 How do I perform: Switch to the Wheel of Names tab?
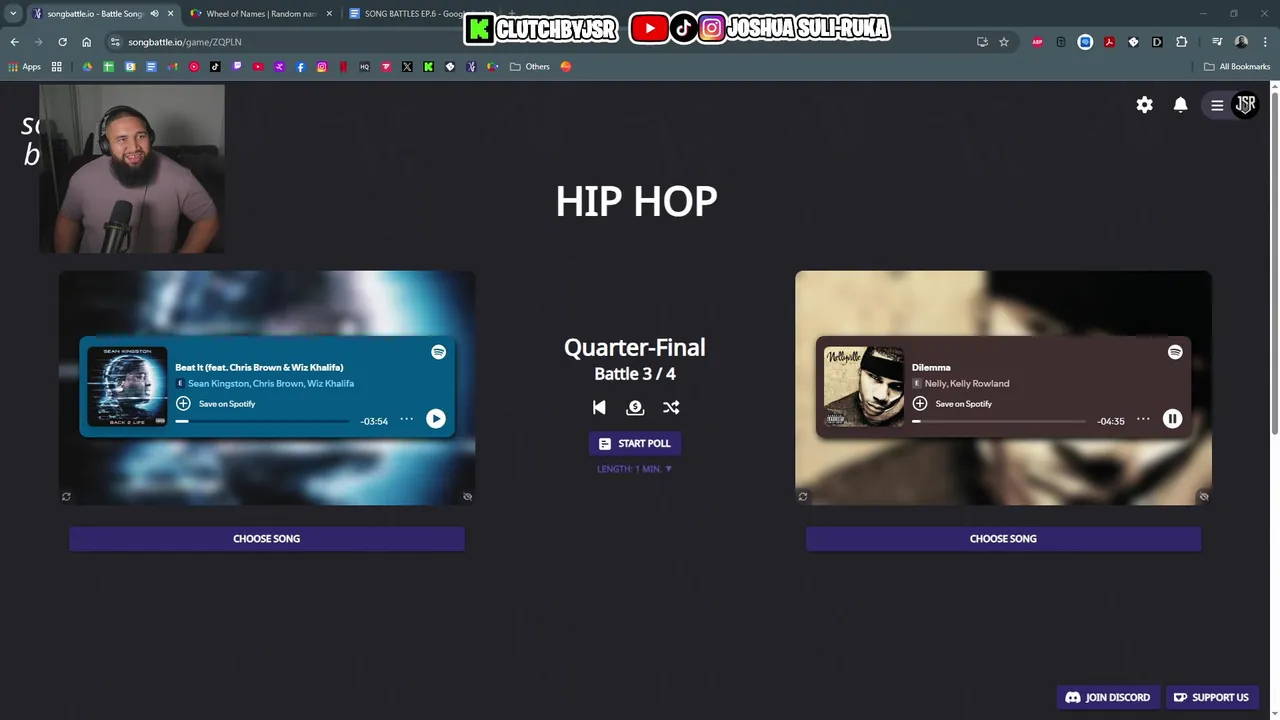(x=260, y=14)
